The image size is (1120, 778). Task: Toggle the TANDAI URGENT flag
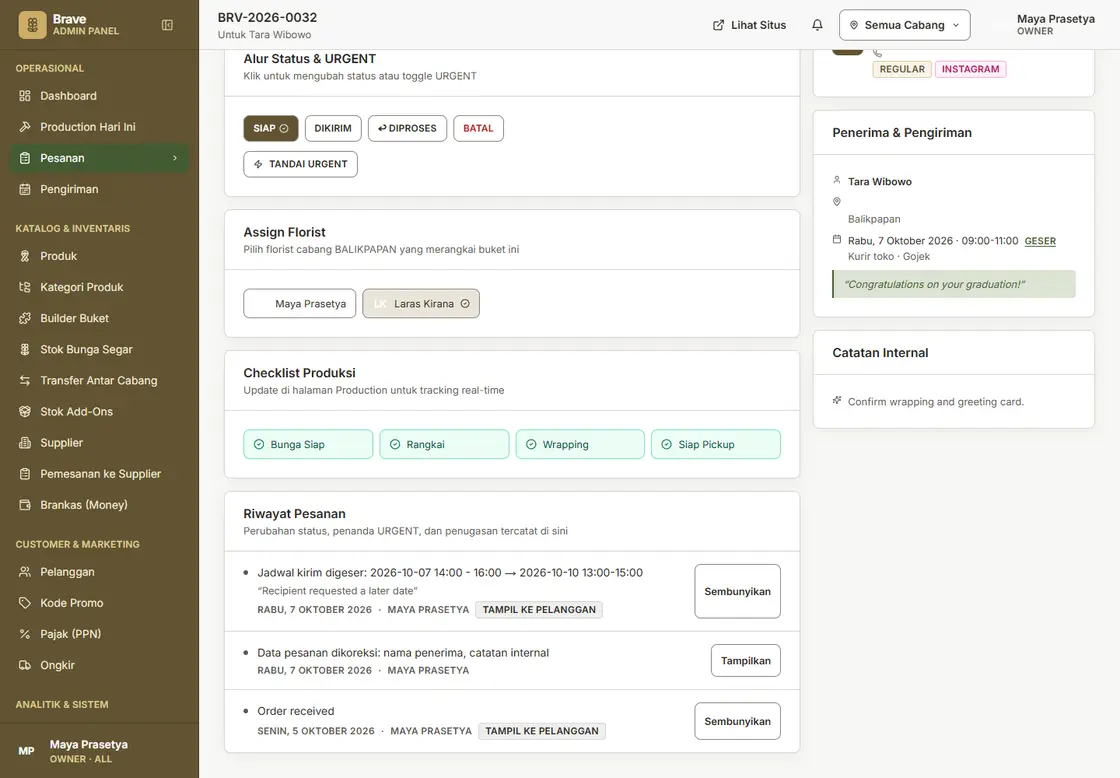(301, 164)
